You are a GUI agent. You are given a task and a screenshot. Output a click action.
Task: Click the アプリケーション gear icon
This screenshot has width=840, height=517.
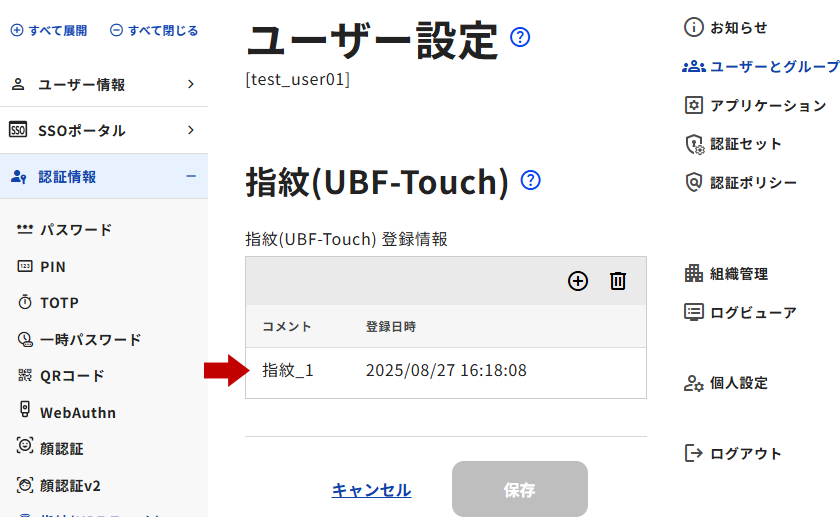[694, 105]
